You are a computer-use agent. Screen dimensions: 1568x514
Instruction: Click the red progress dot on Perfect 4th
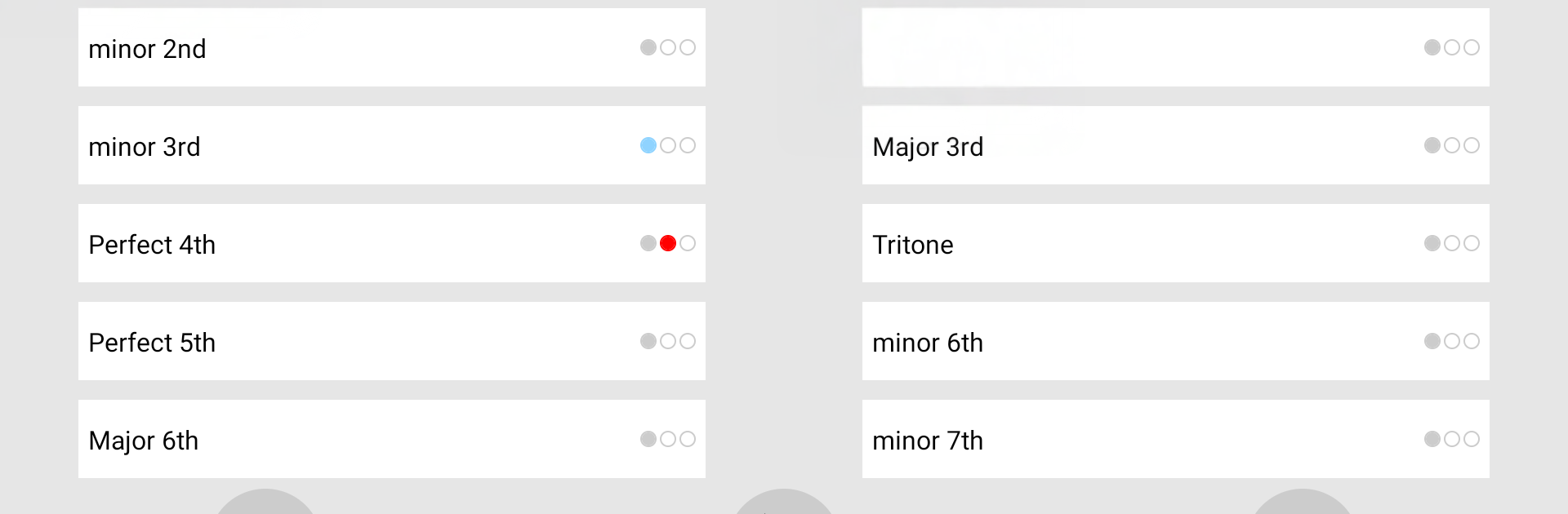click(668, 243)
